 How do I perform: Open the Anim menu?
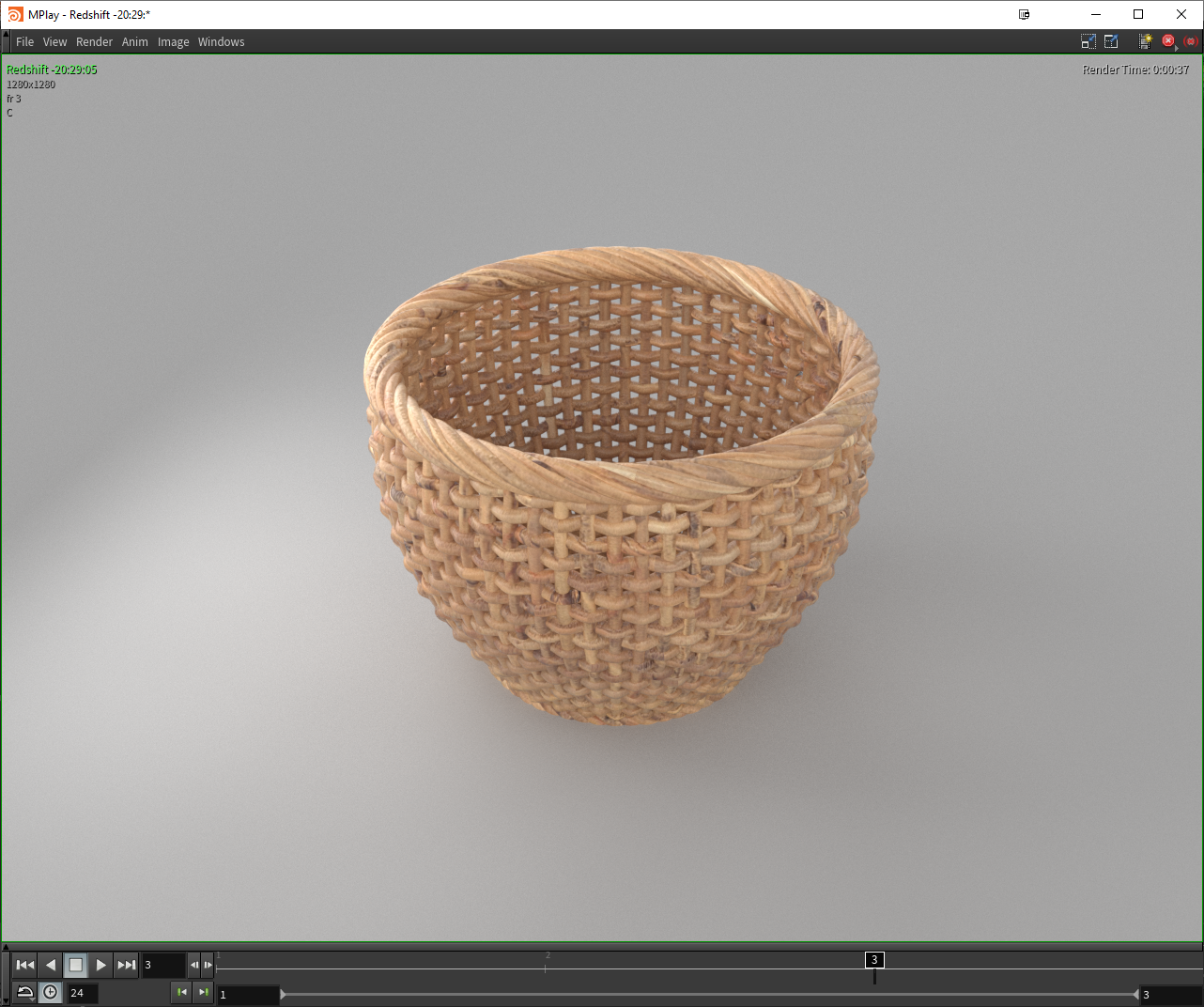tap(134, 42)
